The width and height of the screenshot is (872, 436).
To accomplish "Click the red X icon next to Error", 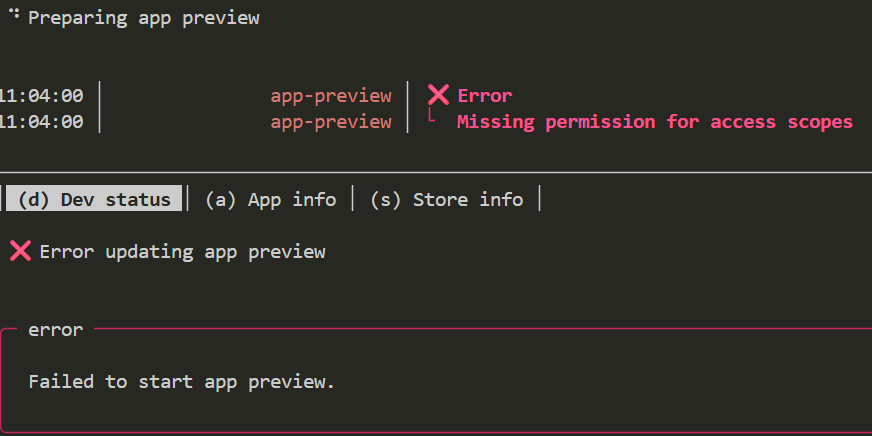I will pos(438,95).
